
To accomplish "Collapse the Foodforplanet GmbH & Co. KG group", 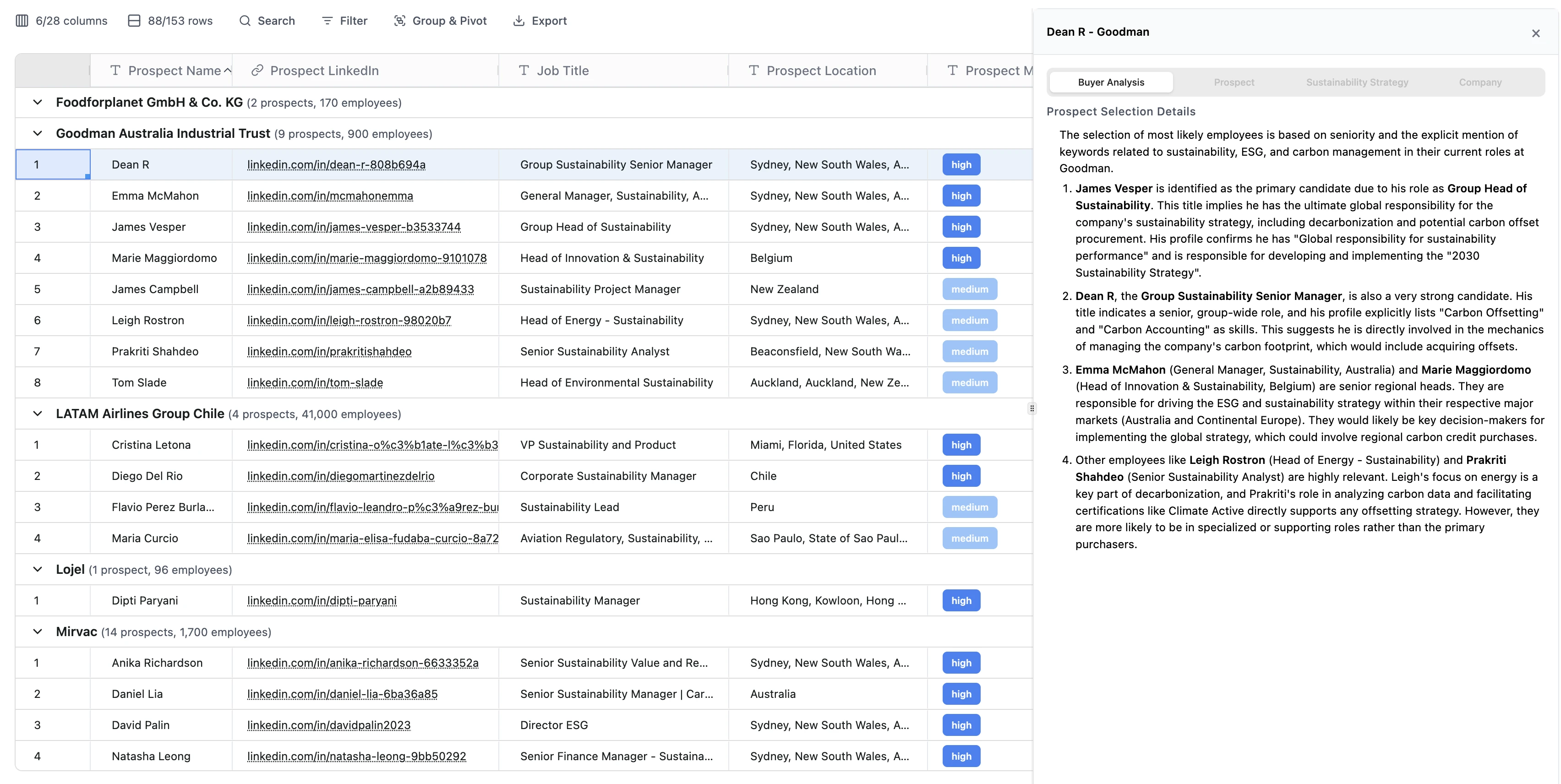I will pos(38,103).
